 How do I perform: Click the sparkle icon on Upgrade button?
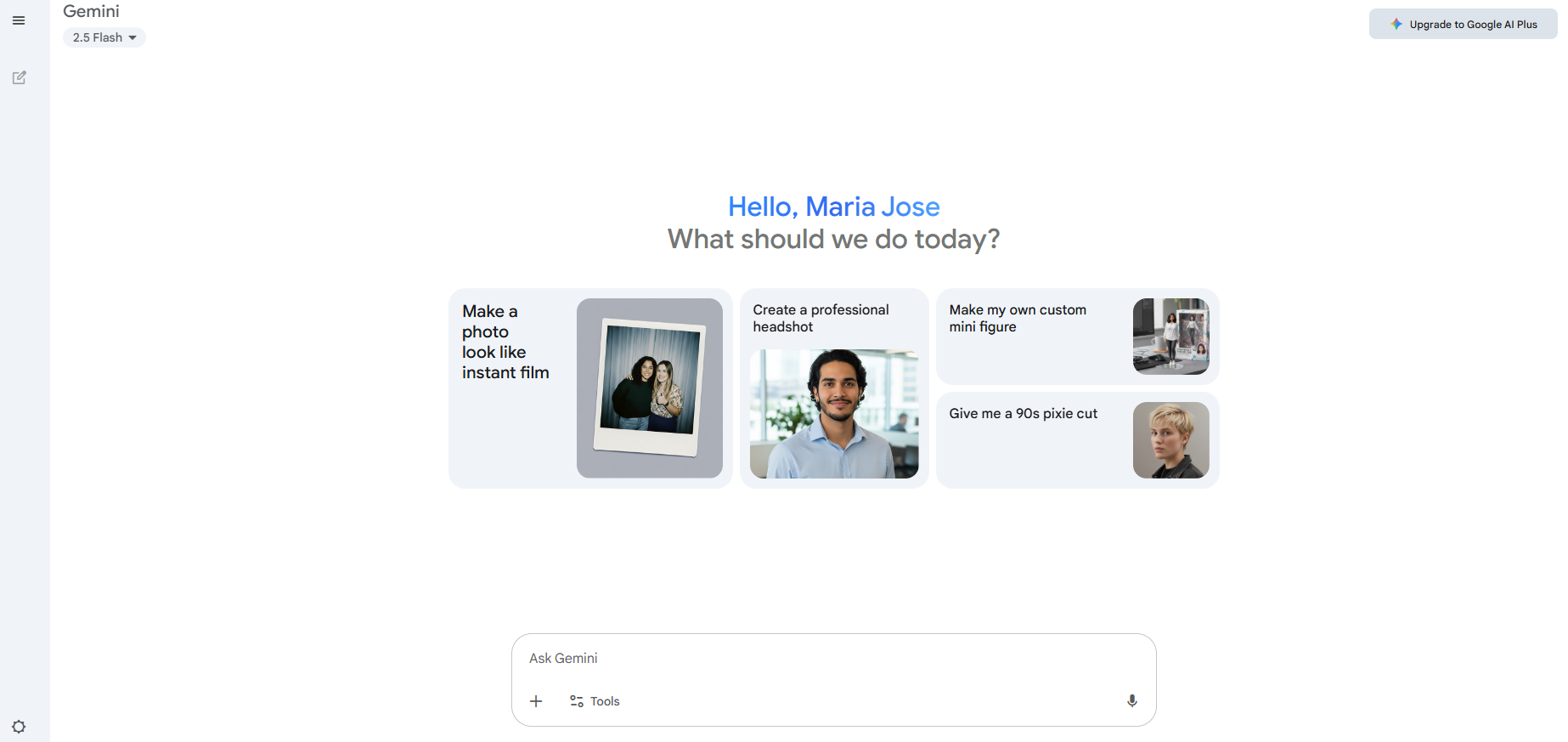1396,25
